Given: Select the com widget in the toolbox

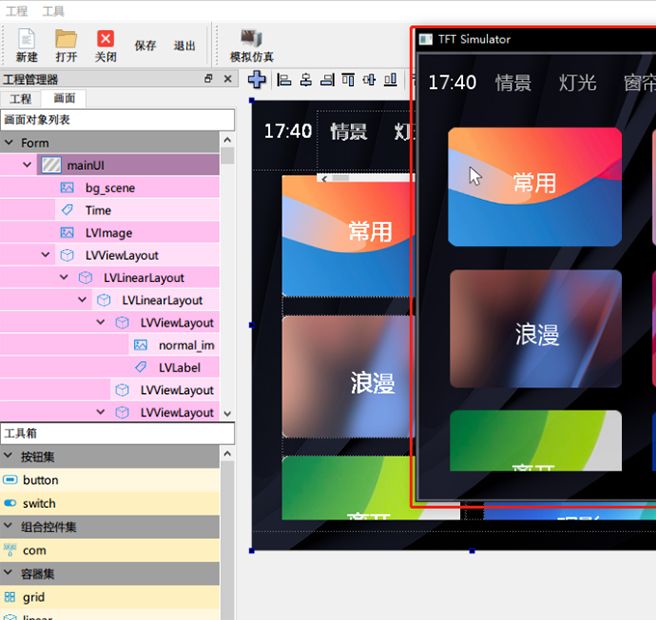Looking at the screenshot, I should pos(34,550).
